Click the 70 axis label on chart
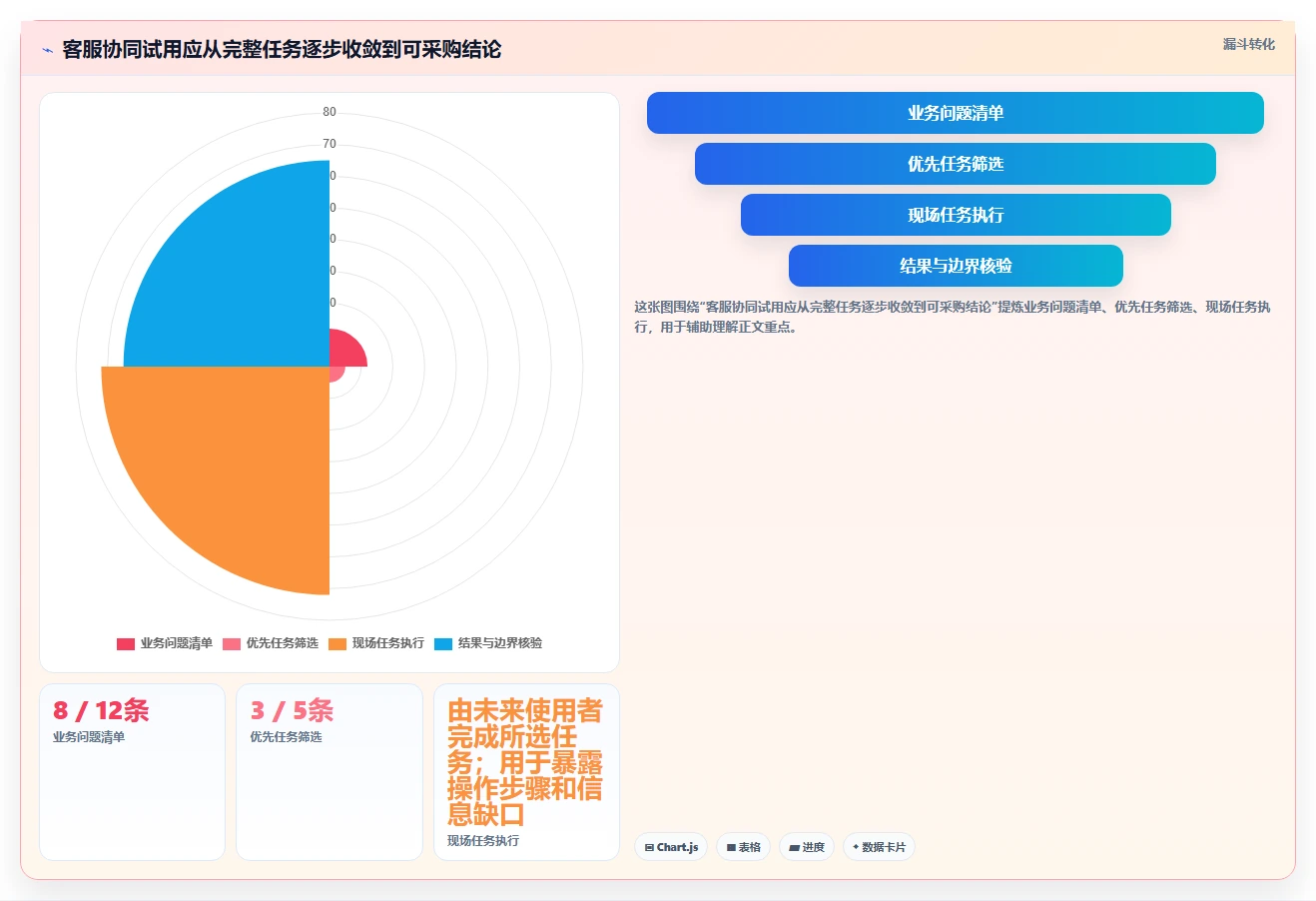 pos(329,144)
